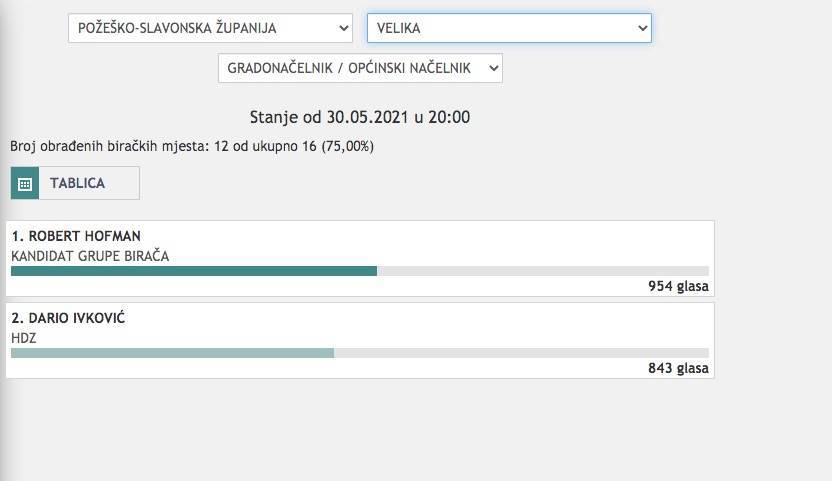Click the unfilled part of Ivković's bar
832x481 pixels.
tap(520, 353)
